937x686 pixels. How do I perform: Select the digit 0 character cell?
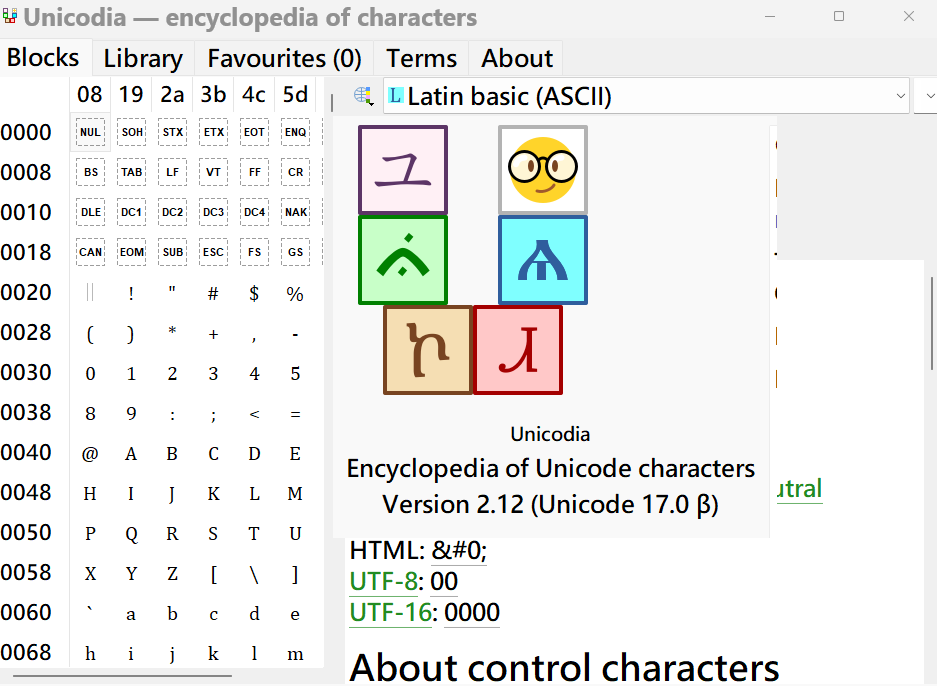90,372
